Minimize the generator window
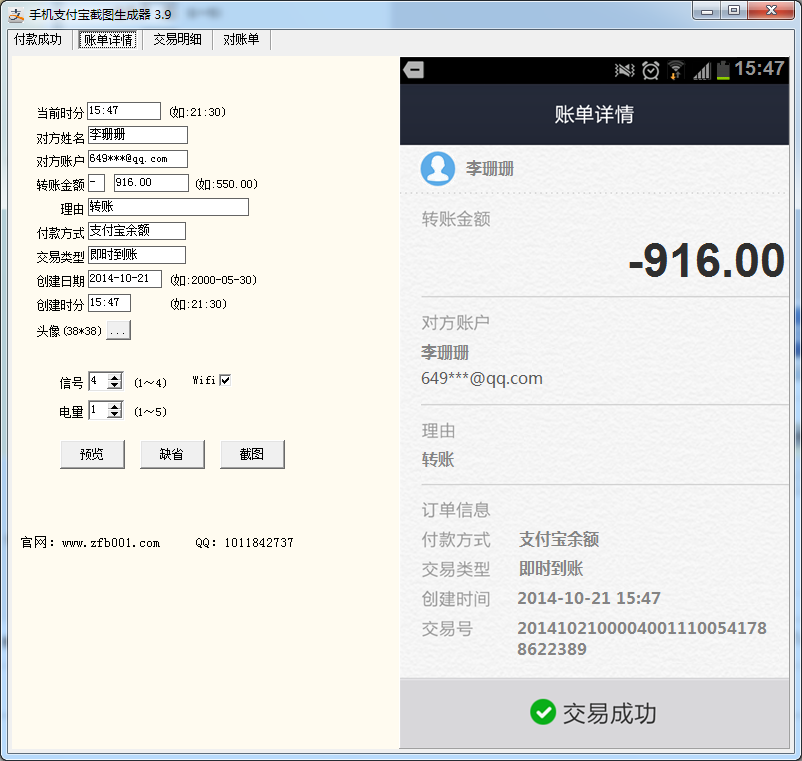The height and width of the screenshot is (761, 802). tap(707, 11)
